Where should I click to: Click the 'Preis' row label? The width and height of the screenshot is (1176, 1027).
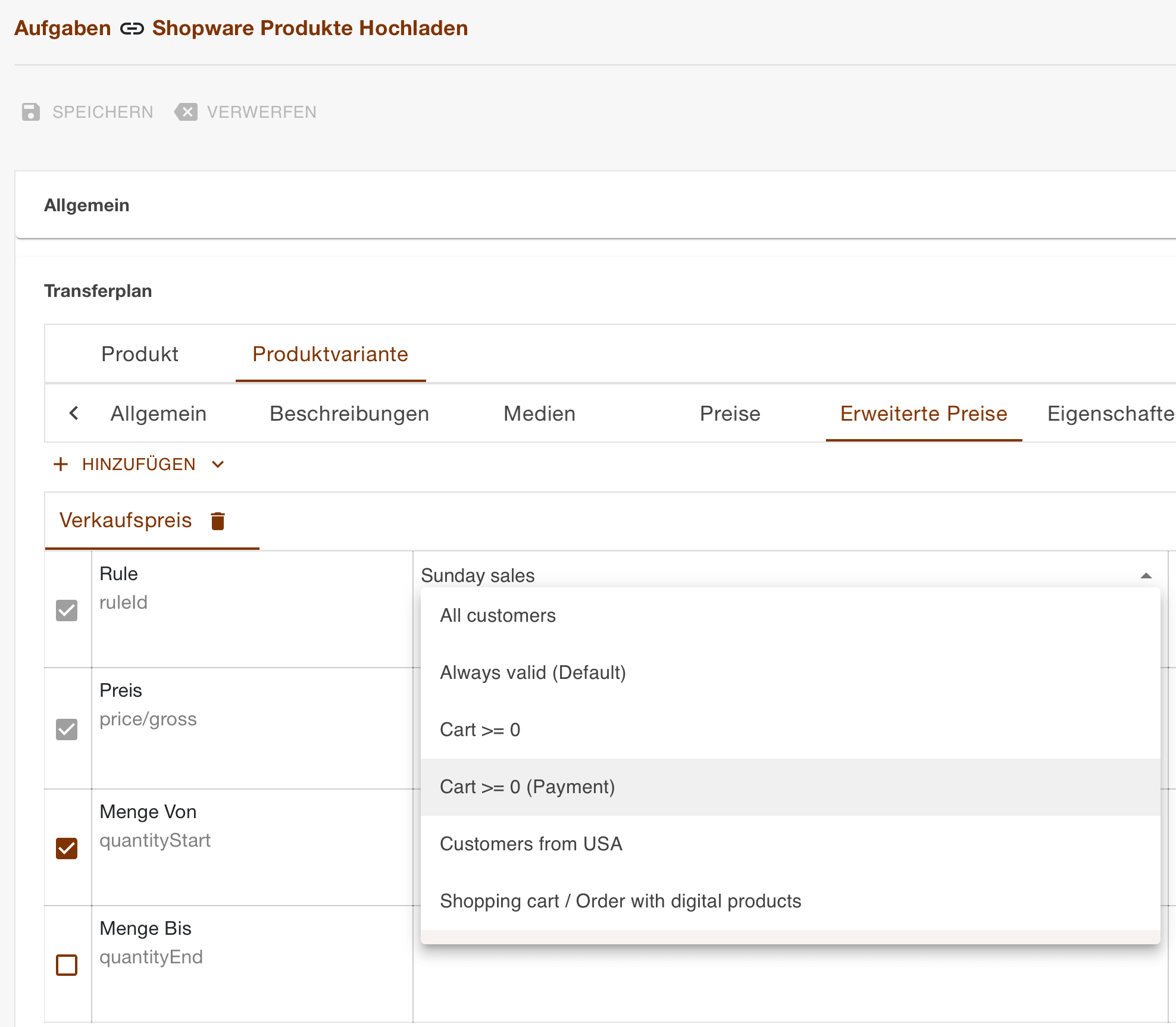point(121,690)
